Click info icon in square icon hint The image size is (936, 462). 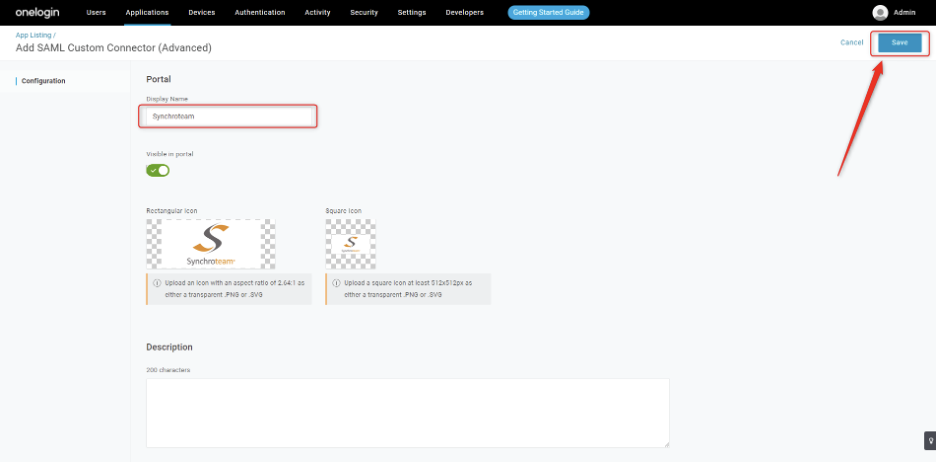tap(336, 283)
